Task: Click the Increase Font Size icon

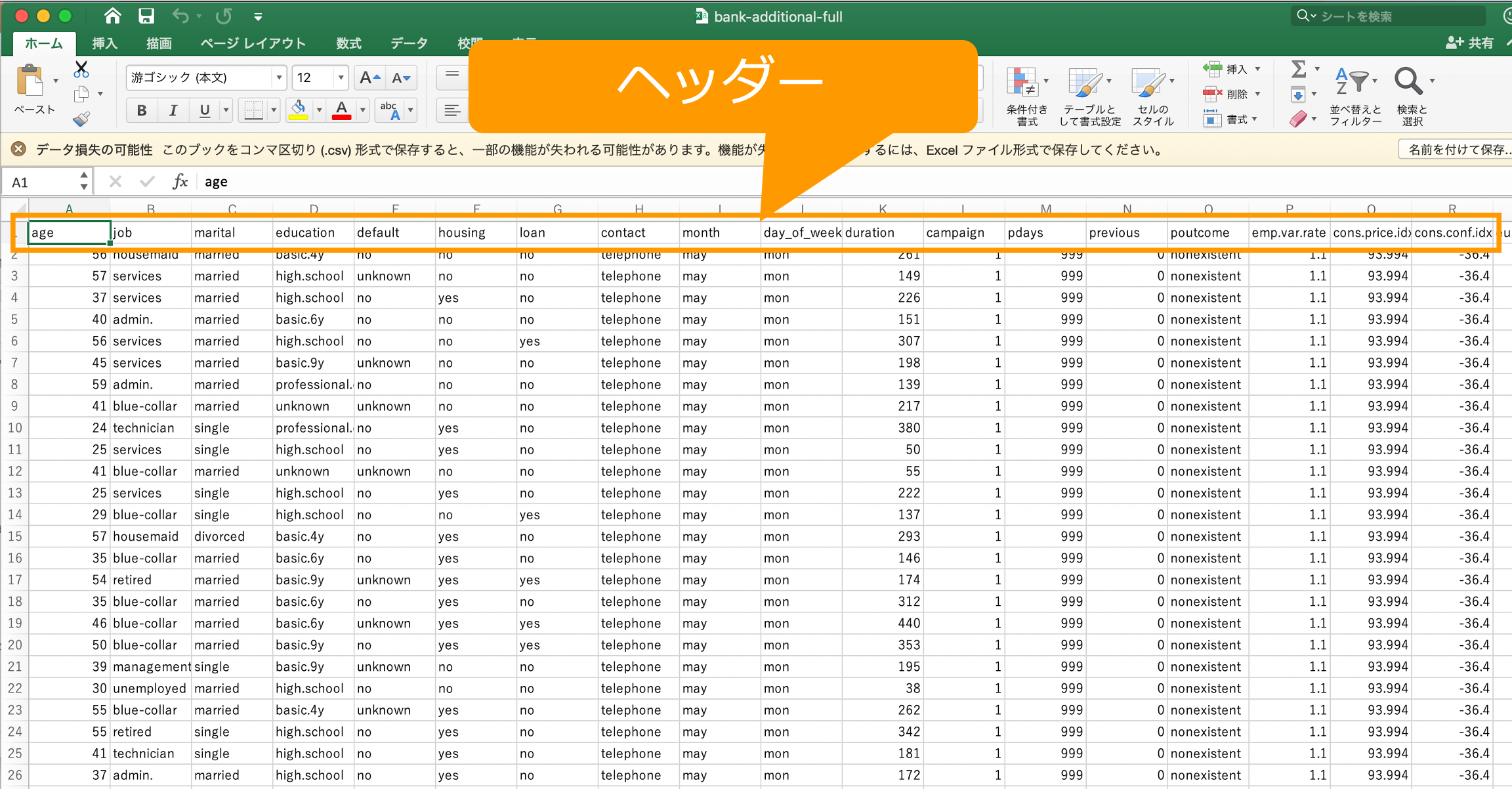Action: (x=369, y=78)
